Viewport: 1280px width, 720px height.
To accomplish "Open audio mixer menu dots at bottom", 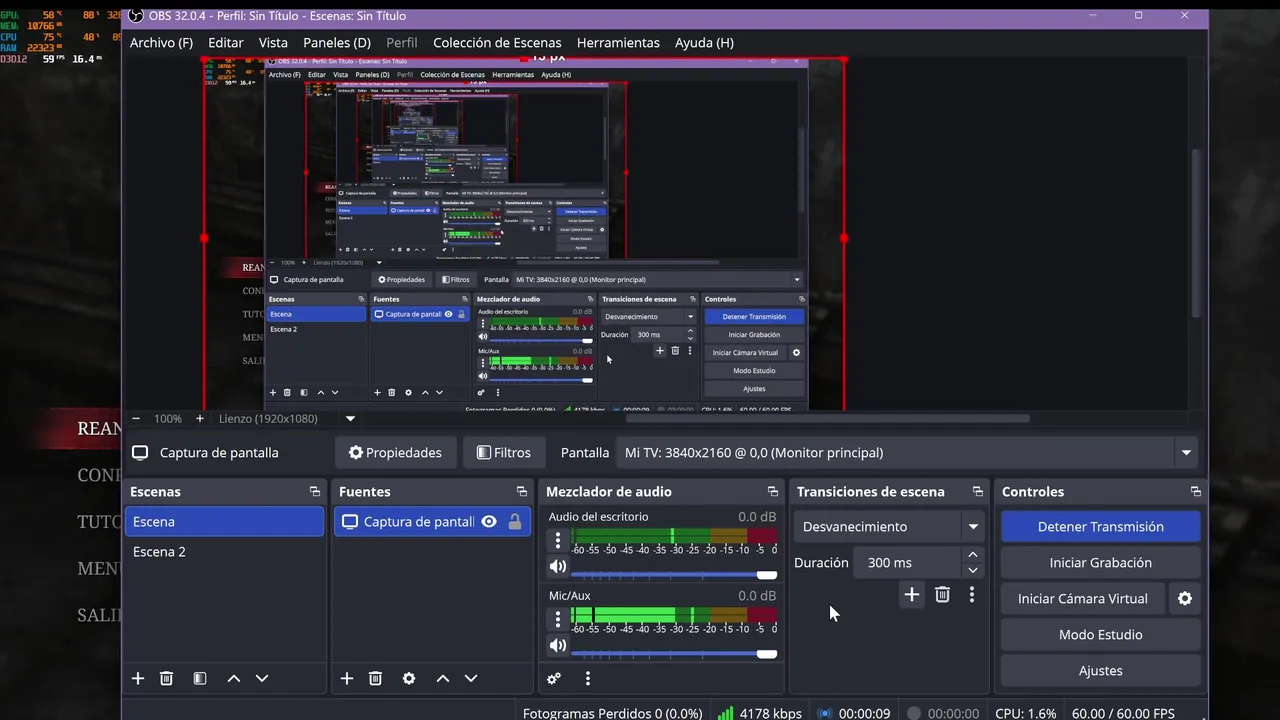I will point(588,678).
